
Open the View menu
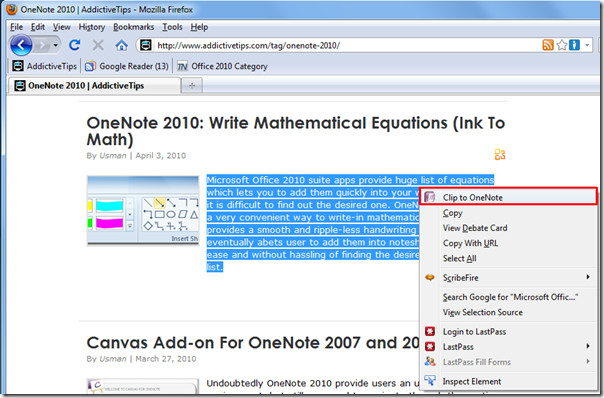(62, 27)
